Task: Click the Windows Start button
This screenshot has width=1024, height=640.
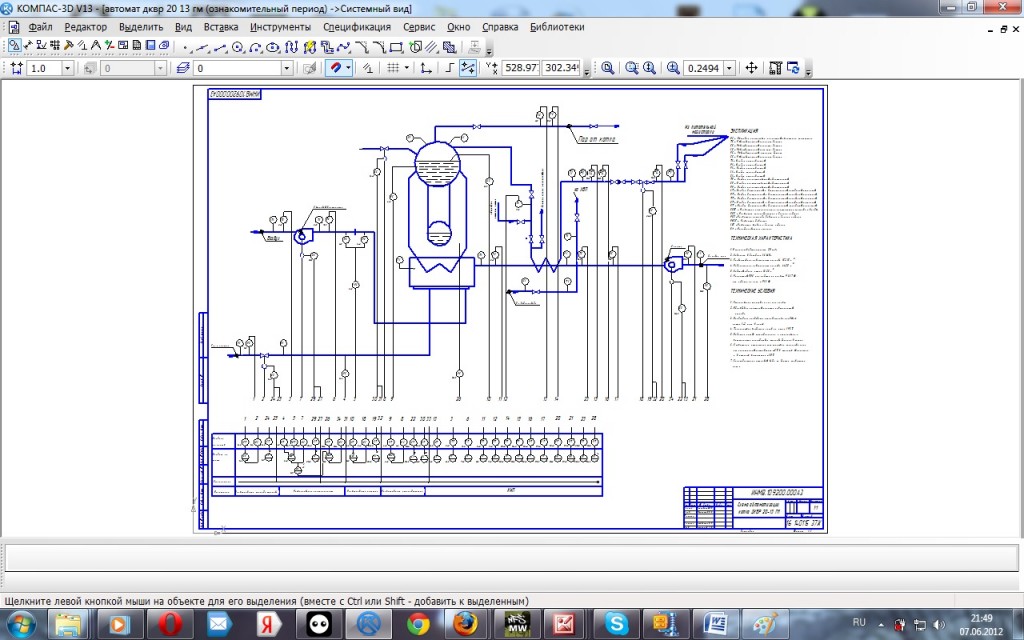Action: coord(22,624)
